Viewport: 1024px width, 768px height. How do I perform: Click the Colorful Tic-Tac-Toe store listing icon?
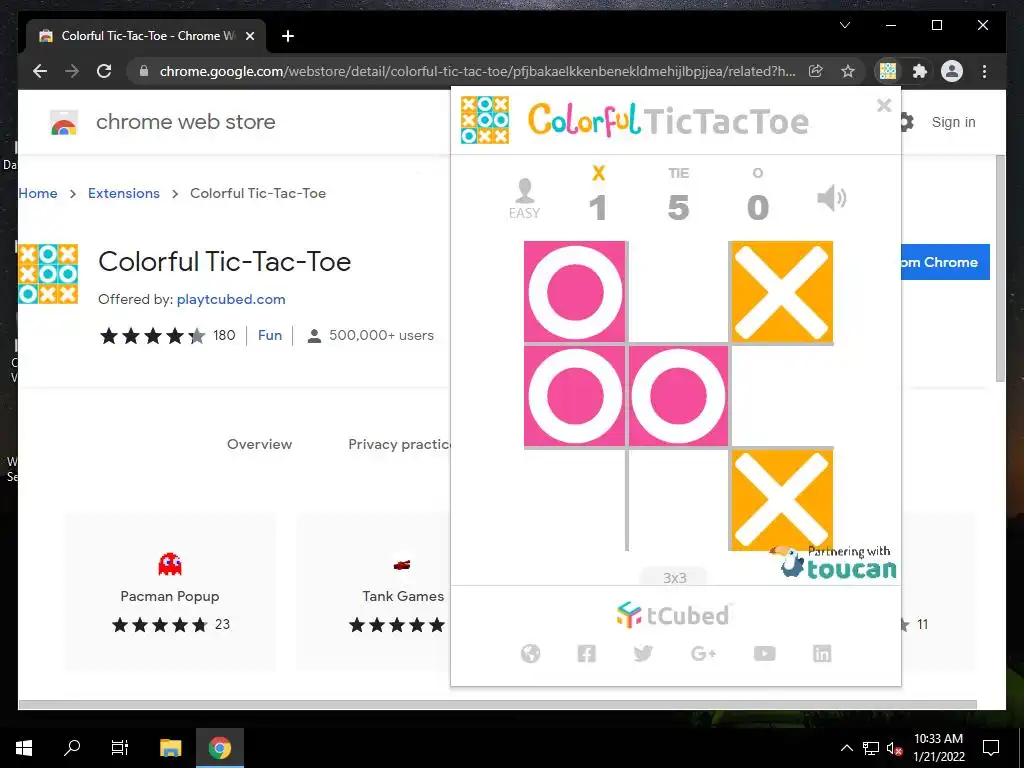(x=48, y=274)
